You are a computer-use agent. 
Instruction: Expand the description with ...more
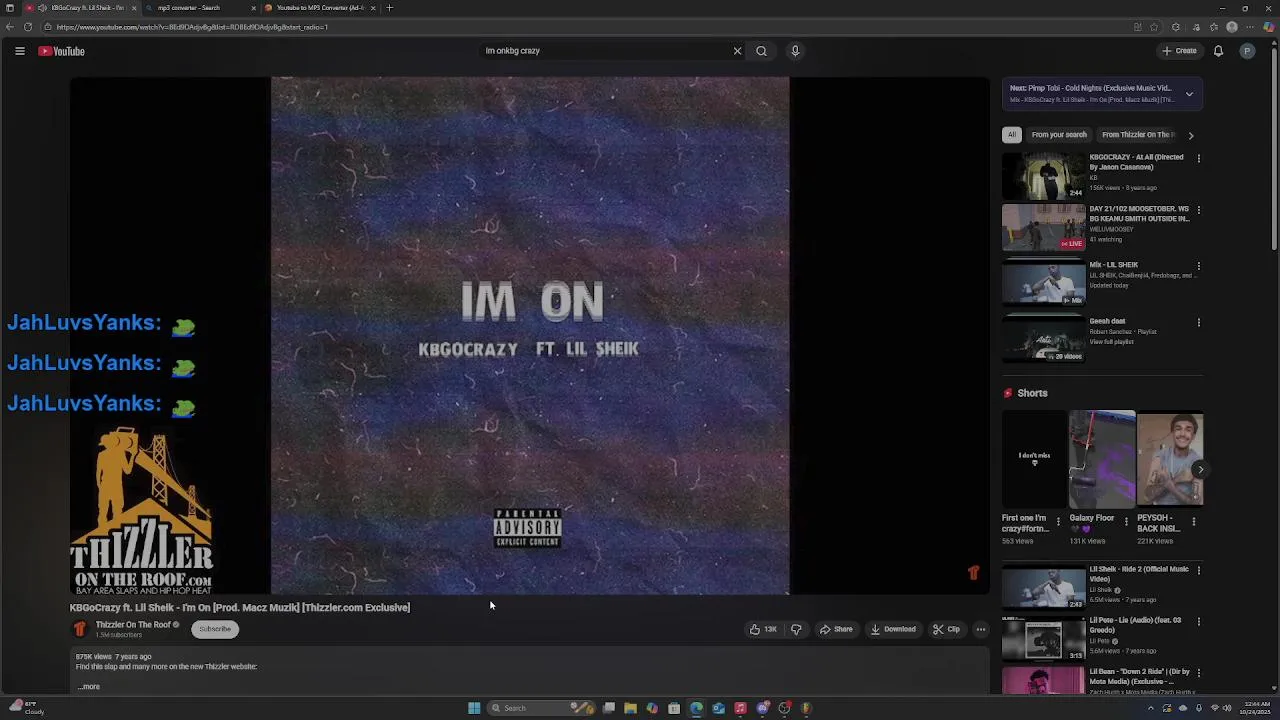[89, 687]
